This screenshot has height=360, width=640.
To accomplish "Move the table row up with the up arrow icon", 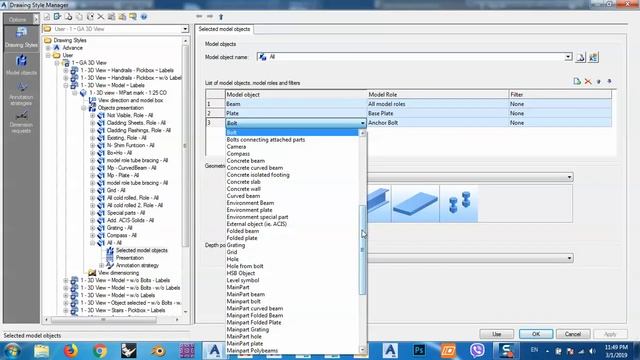I will (599, 82).
